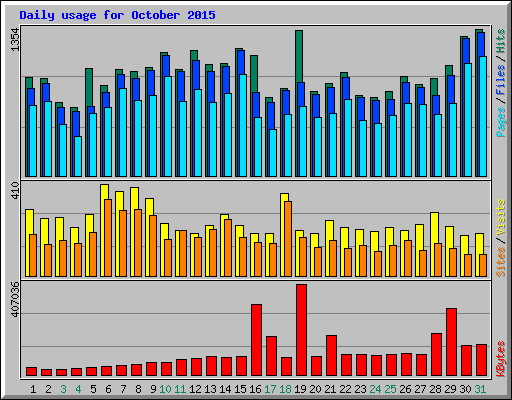Select day 28 on the x-axis
The width and height of the screenshot is (512, 400).
[x=435, y=389]
